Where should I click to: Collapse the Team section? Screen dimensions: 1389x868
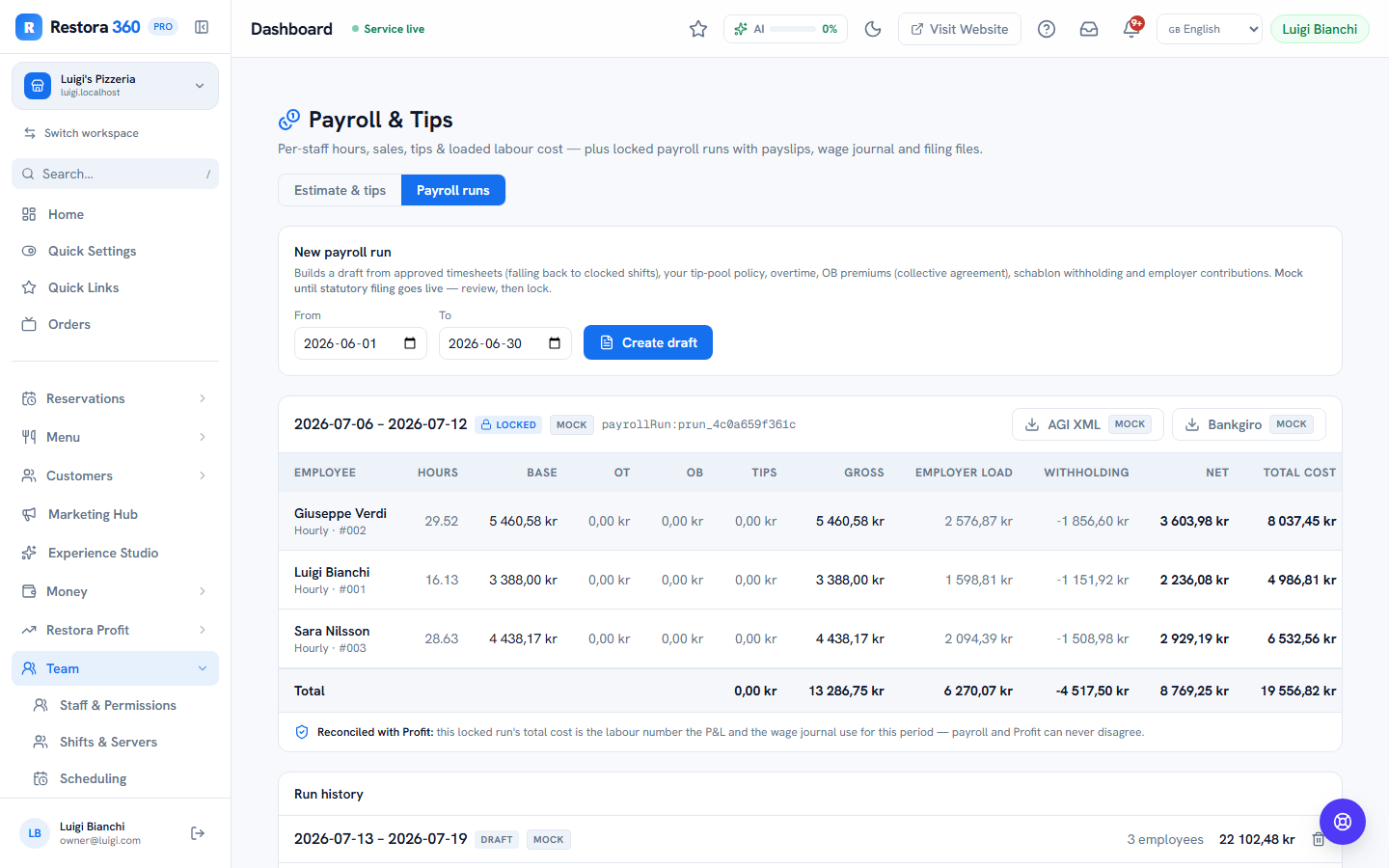pyautogui.click(x=115, y=668)
